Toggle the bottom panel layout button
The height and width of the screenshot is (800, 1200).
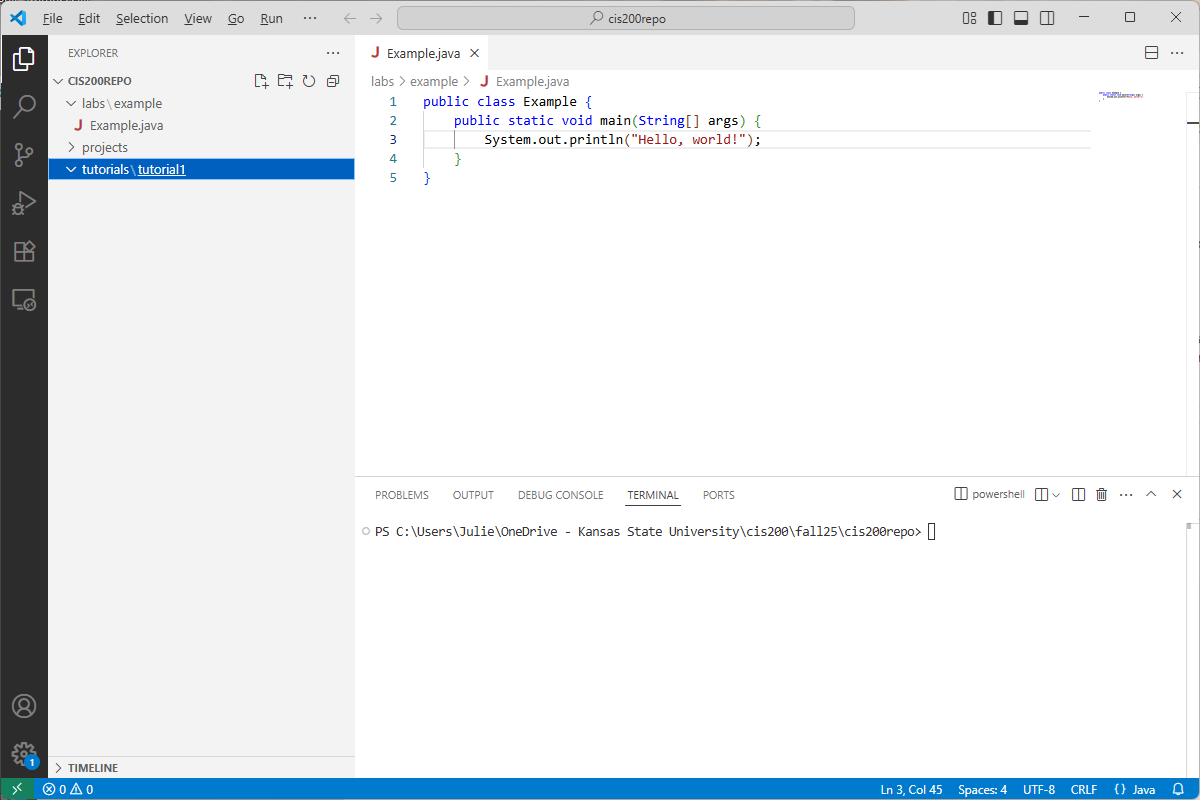pos(1021,18)
